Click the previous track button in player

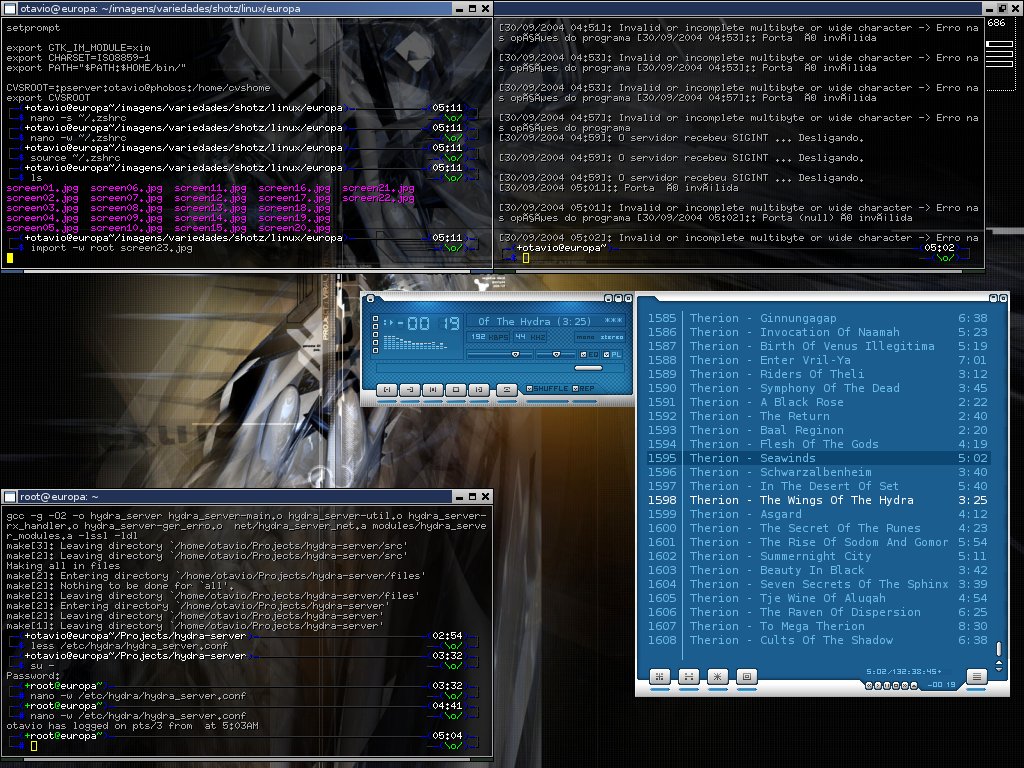[385, 388]
